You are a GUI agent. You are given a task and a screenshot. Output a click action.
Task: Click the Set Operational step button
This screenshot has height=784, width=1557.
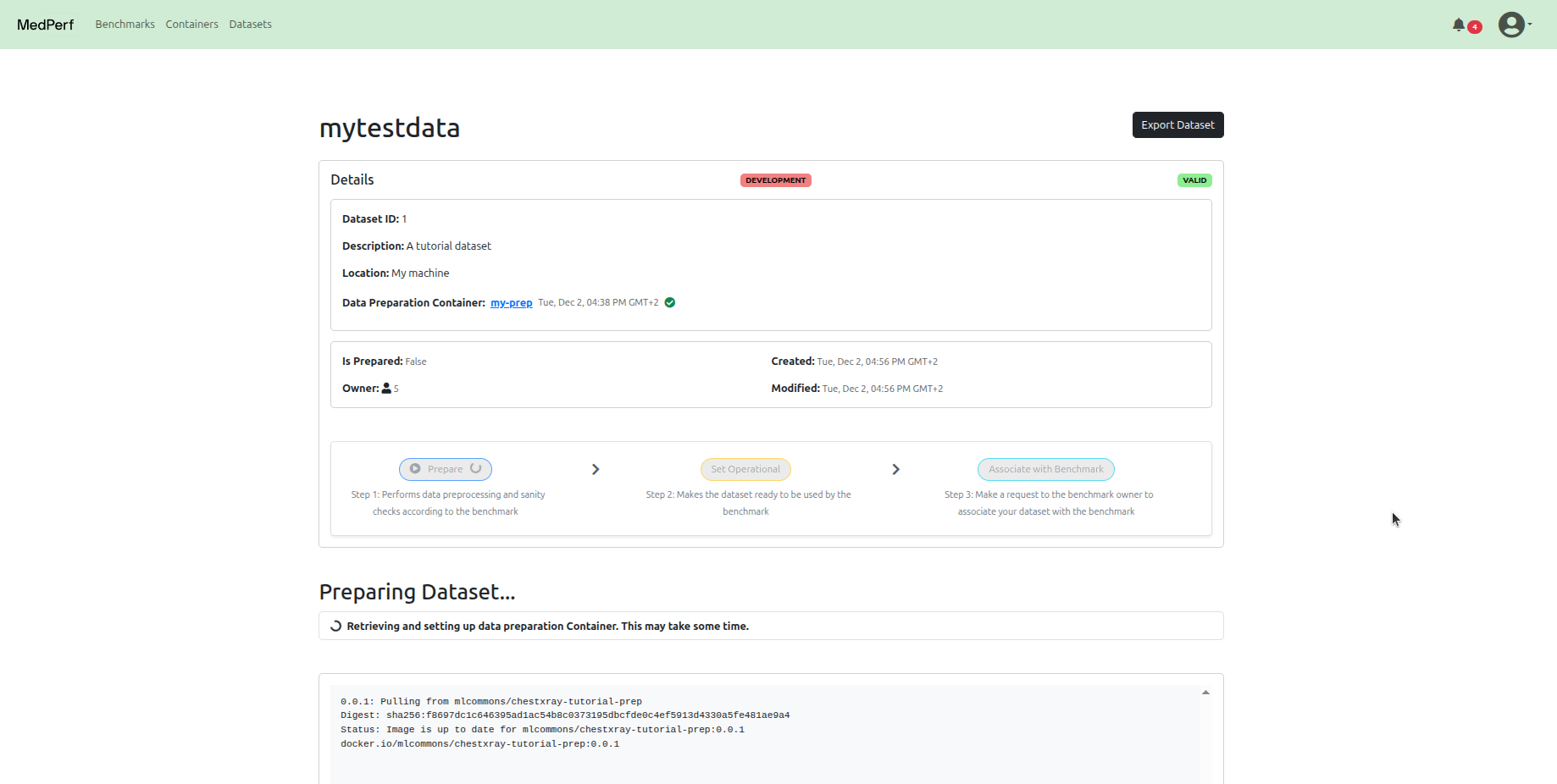coord(745,469)
